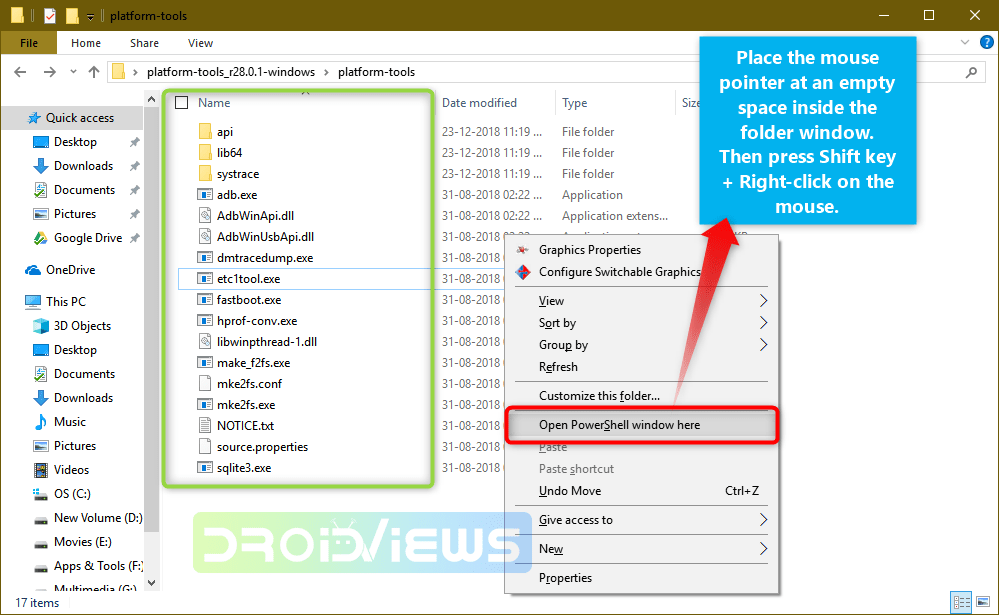Click the etc1tool.exe icon
This screenshot has height=615, width=999.
pyautogui.click(x=205, y=279)
